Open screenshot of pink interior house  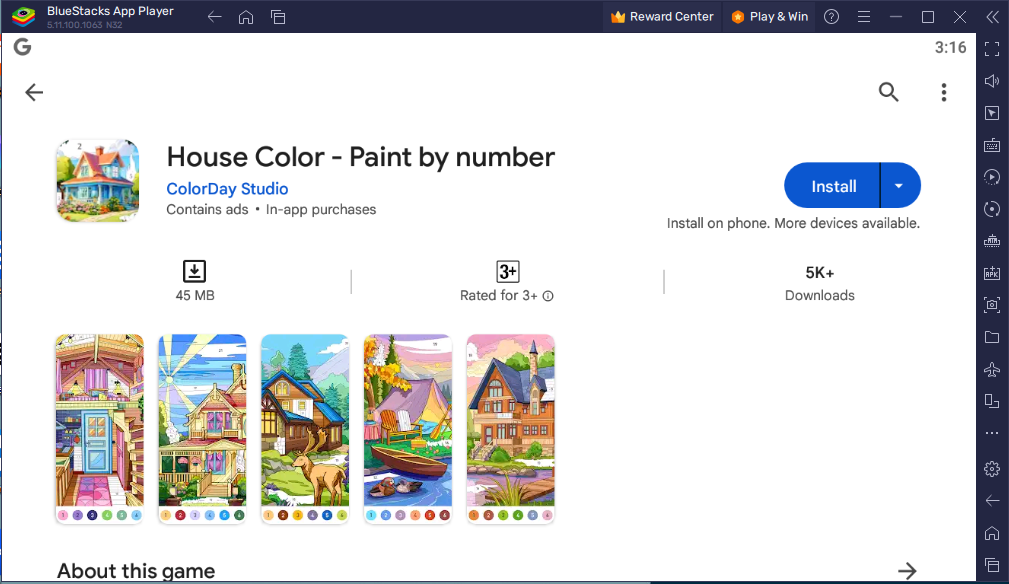point(99,428)
